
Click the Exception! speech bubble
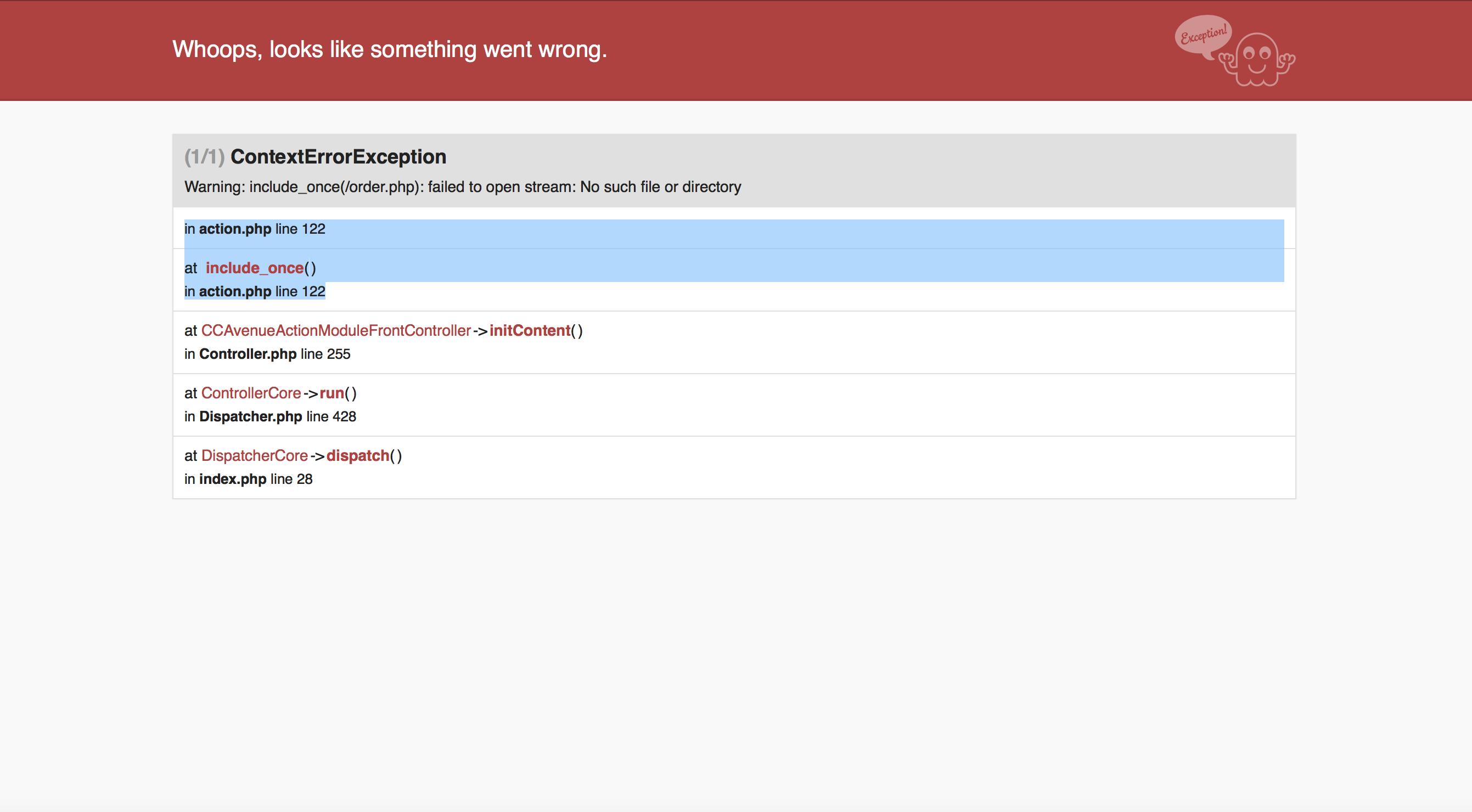[1203, 37]
